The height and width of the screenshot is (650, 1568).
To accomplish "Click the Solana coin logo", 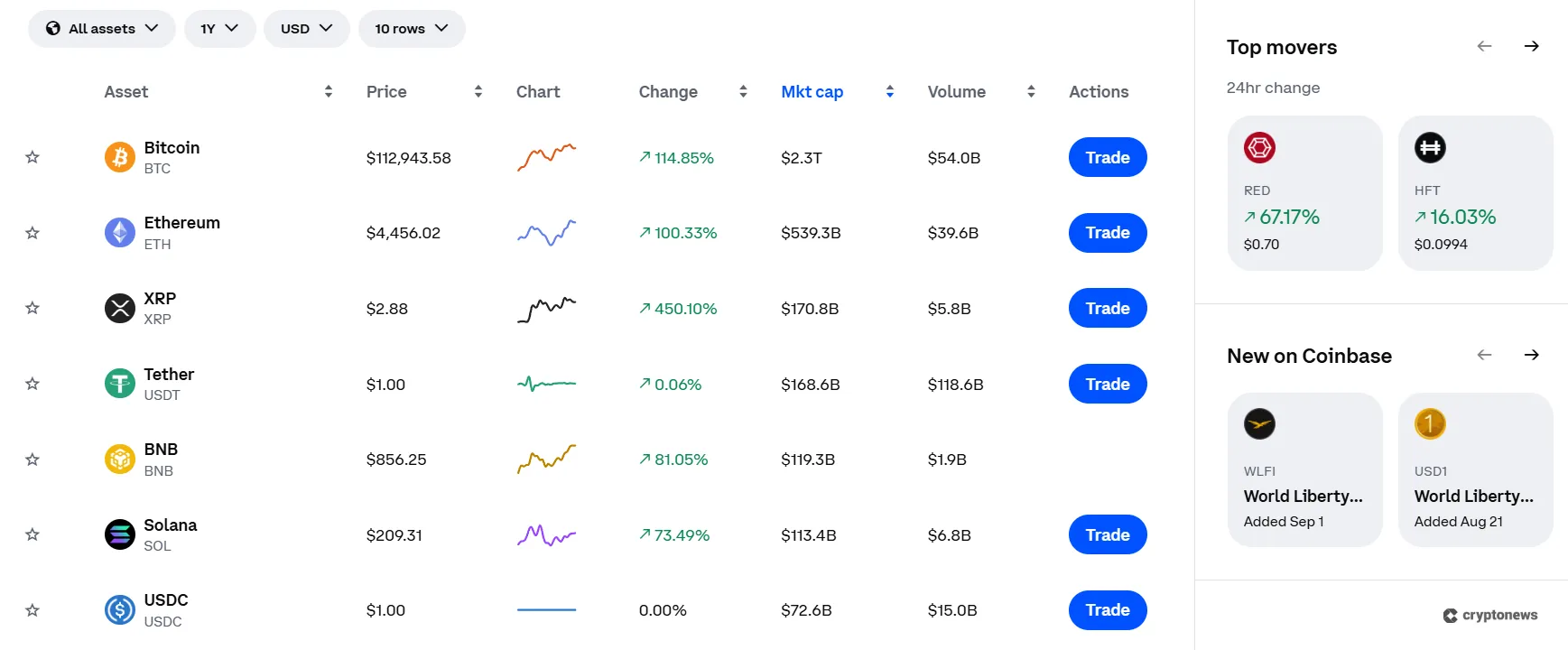I will [x=119, y=534].
